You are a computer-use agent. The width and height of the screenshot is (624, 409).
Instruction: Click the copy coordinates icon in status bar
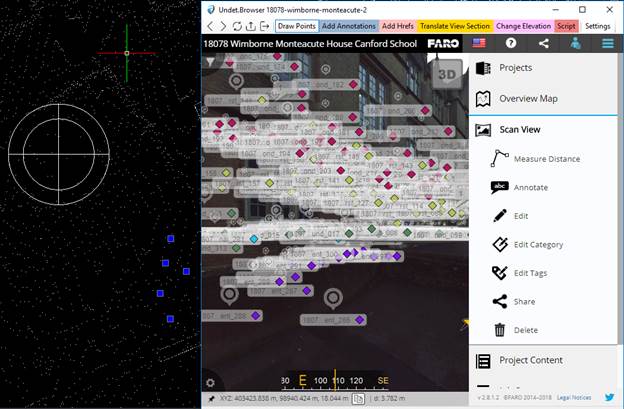(358, 399)
